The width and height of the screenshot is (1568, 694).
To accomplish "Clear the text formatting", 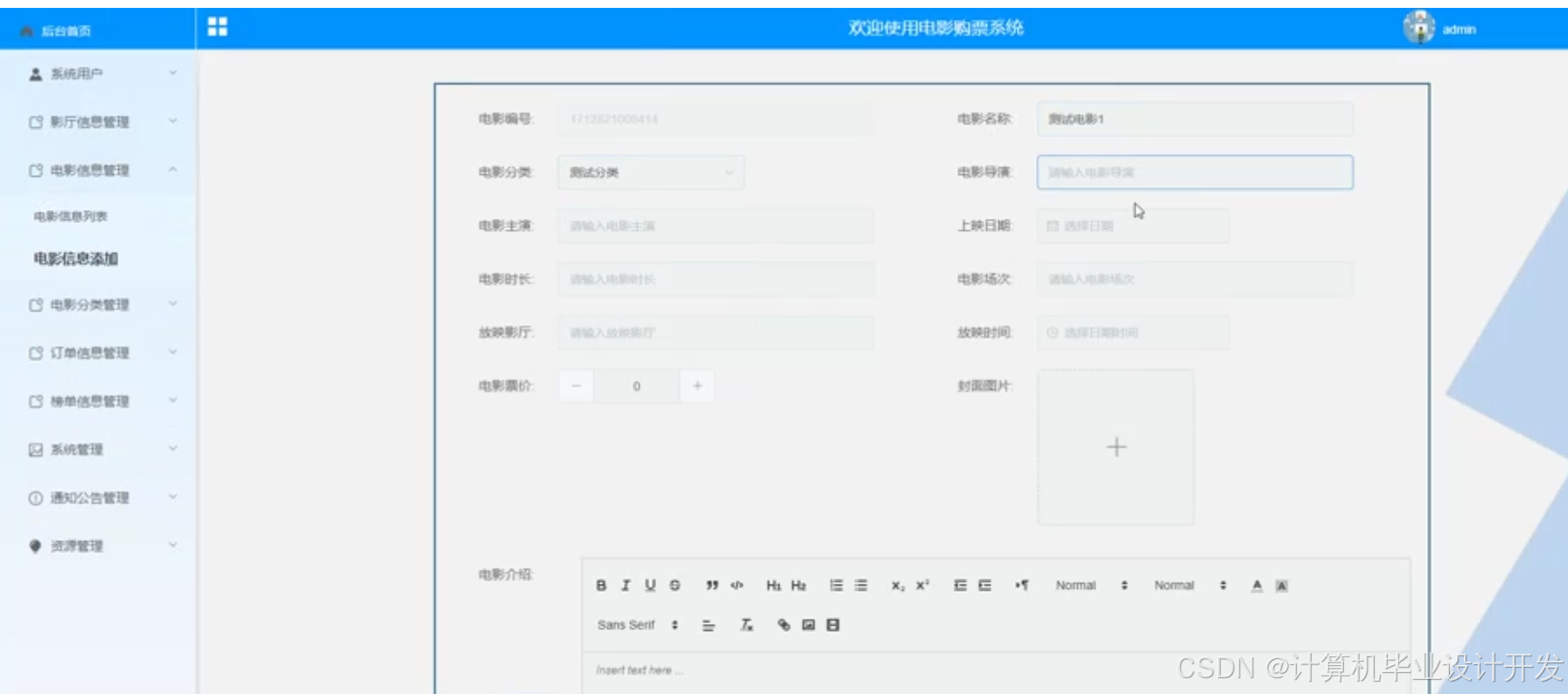I will pos(746,625).
